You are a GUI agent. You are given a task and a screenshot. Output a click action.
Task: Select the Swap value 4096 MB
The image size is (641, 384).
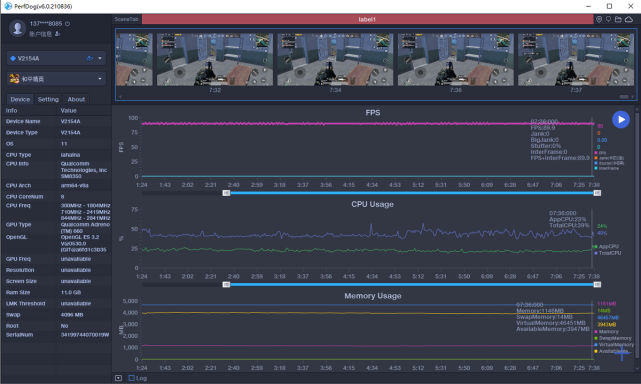(x=72, y=315)
